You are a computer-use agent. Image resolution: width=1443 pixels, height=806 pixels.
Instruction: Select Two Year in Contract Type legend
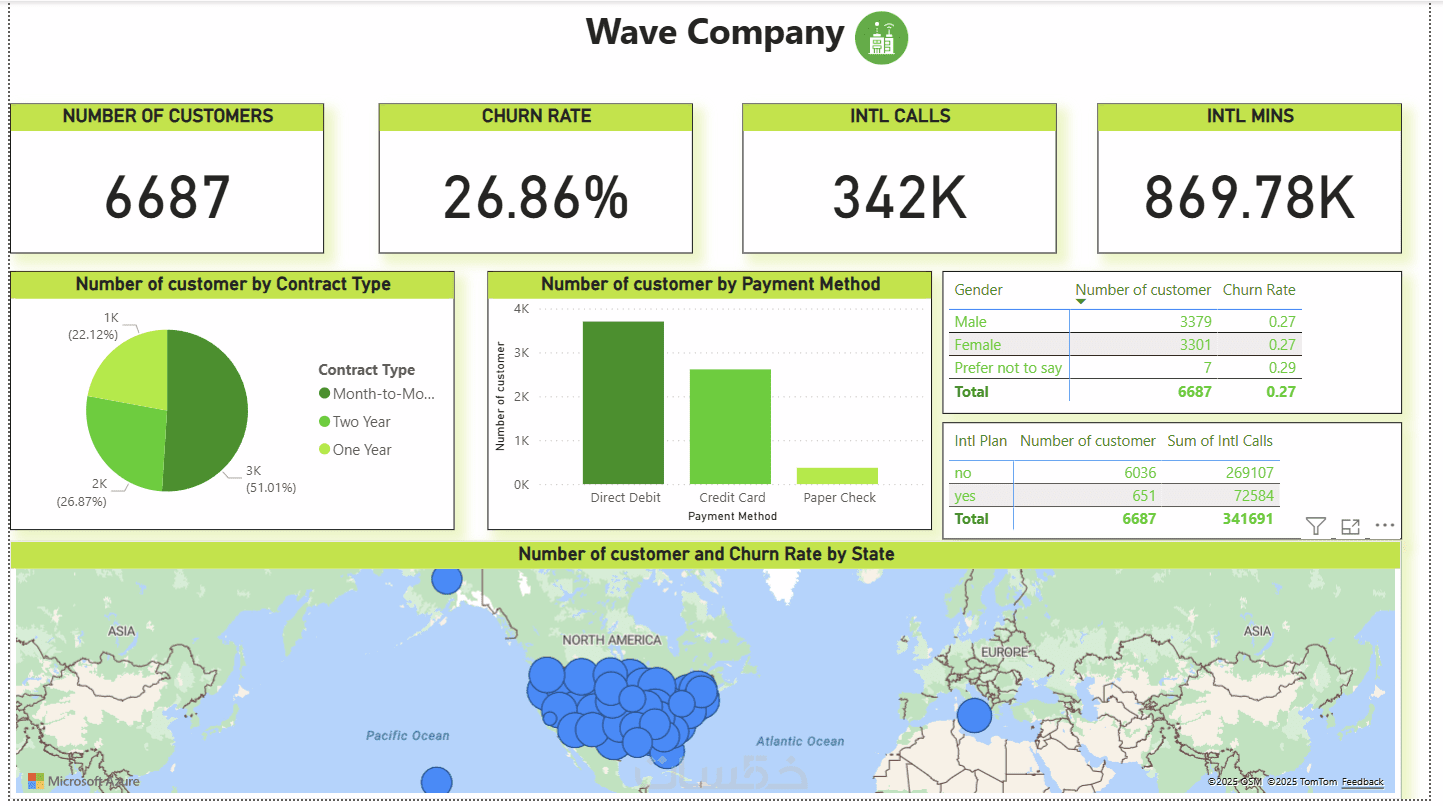coord(354,422)
